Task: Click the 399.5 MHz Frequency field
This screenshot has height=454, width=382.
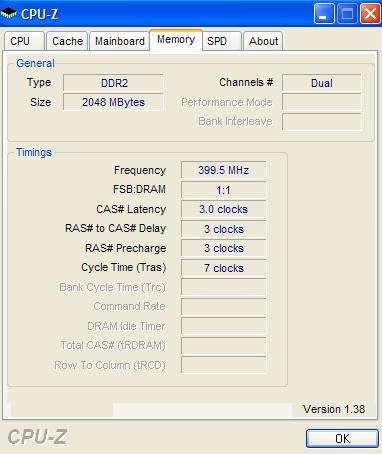Action: coord(224,170)
